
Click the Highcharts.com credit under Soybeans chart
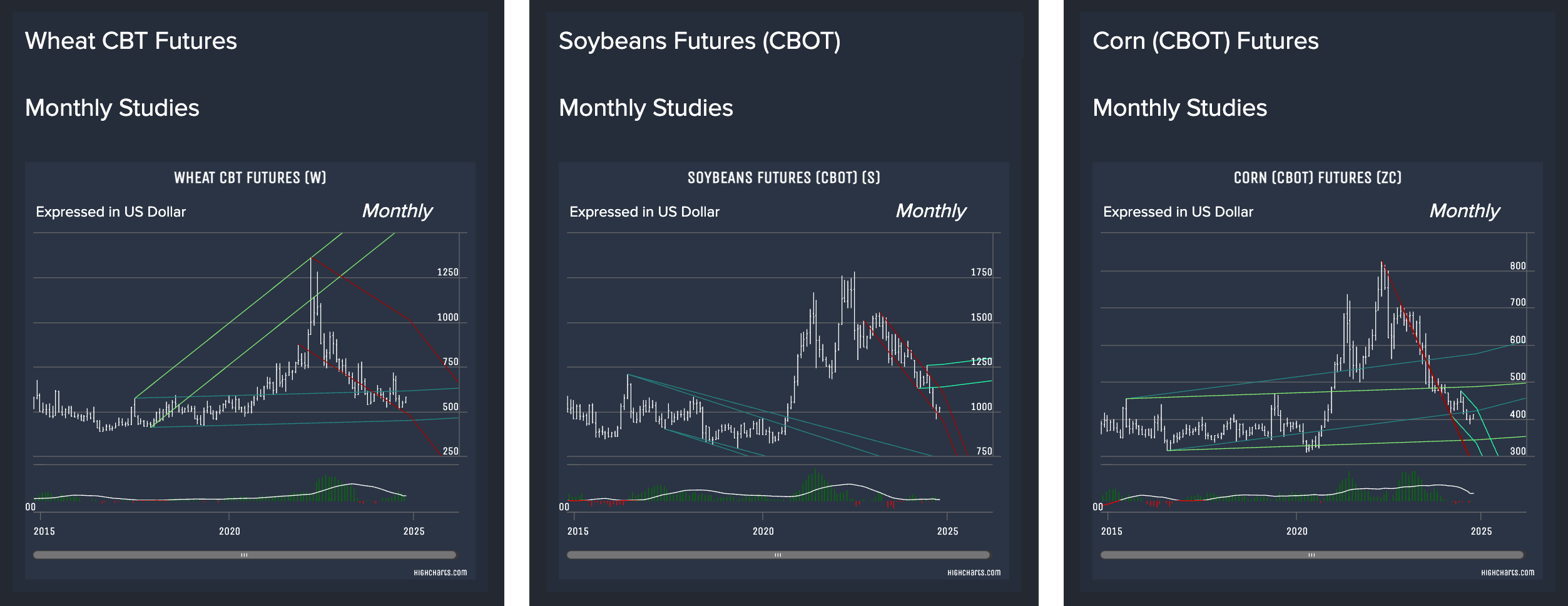click(974, 572)
